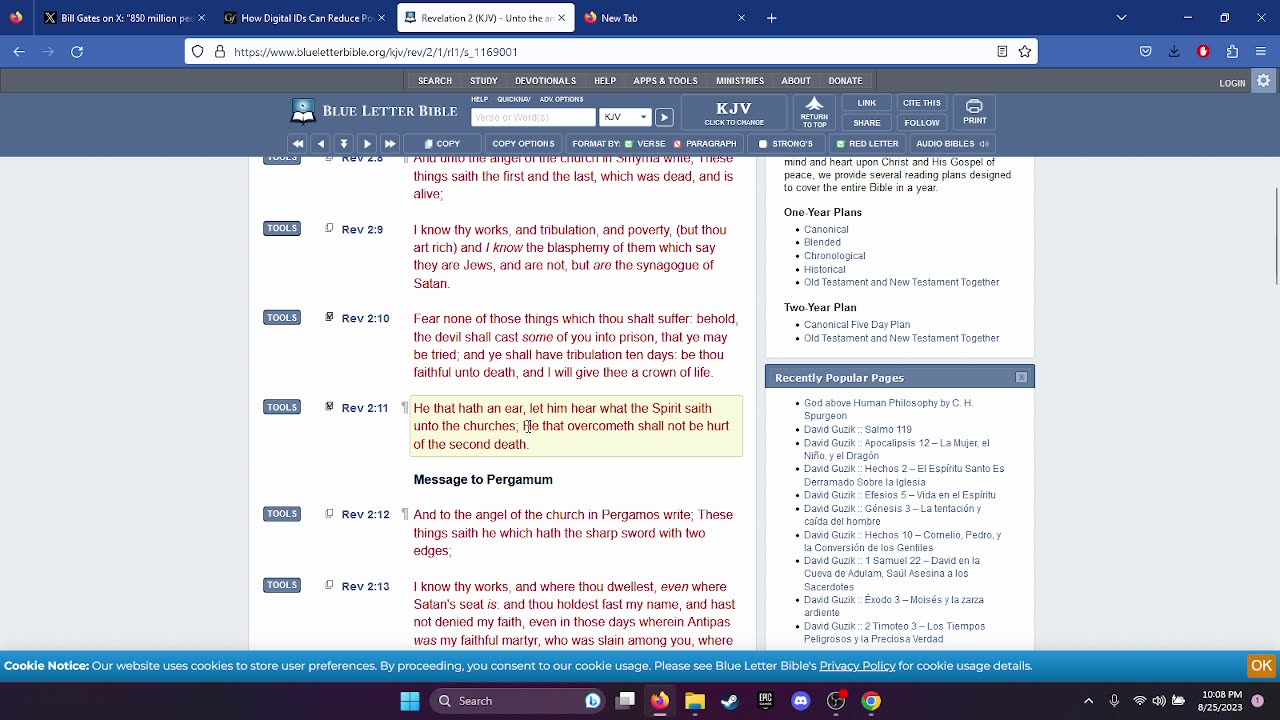Click in the Verse or Word(s) search field
Viewport: 1280px width, 720px height.
(x=533, y=117)
